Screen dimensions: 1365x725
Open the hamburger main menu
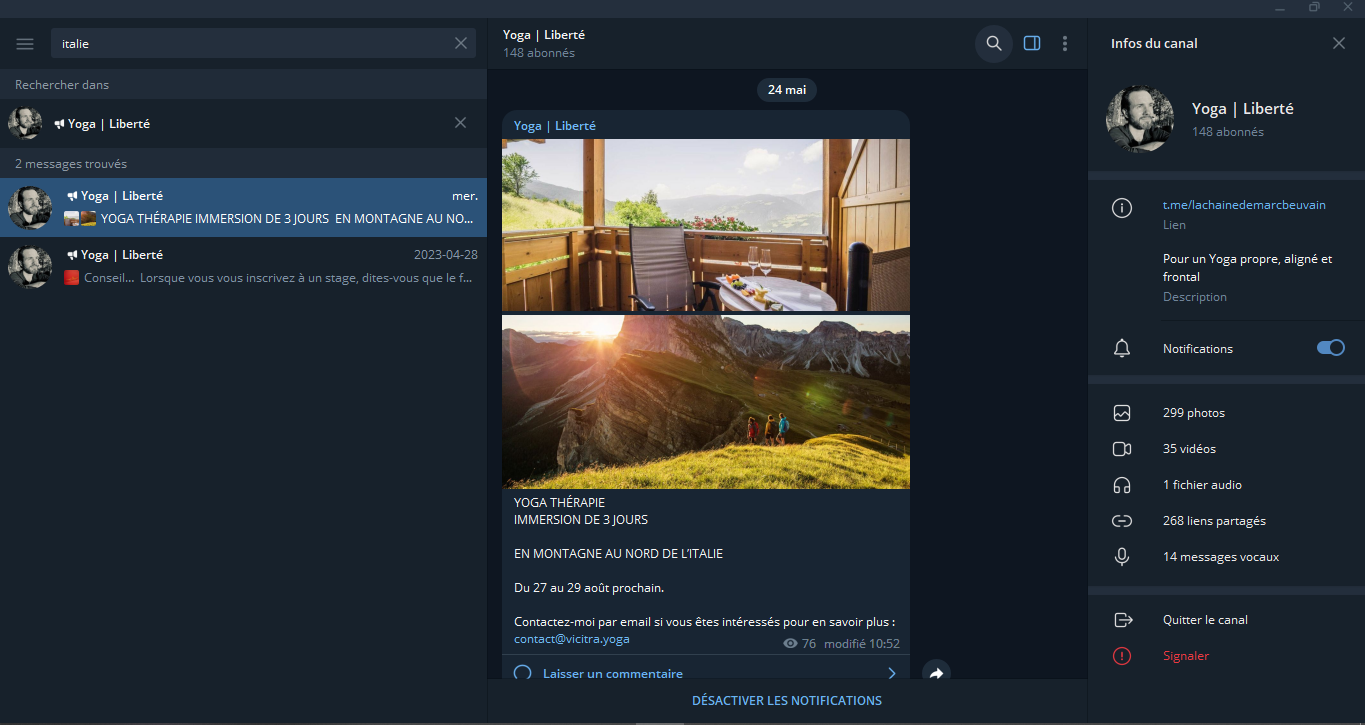[x=25, y=44]
